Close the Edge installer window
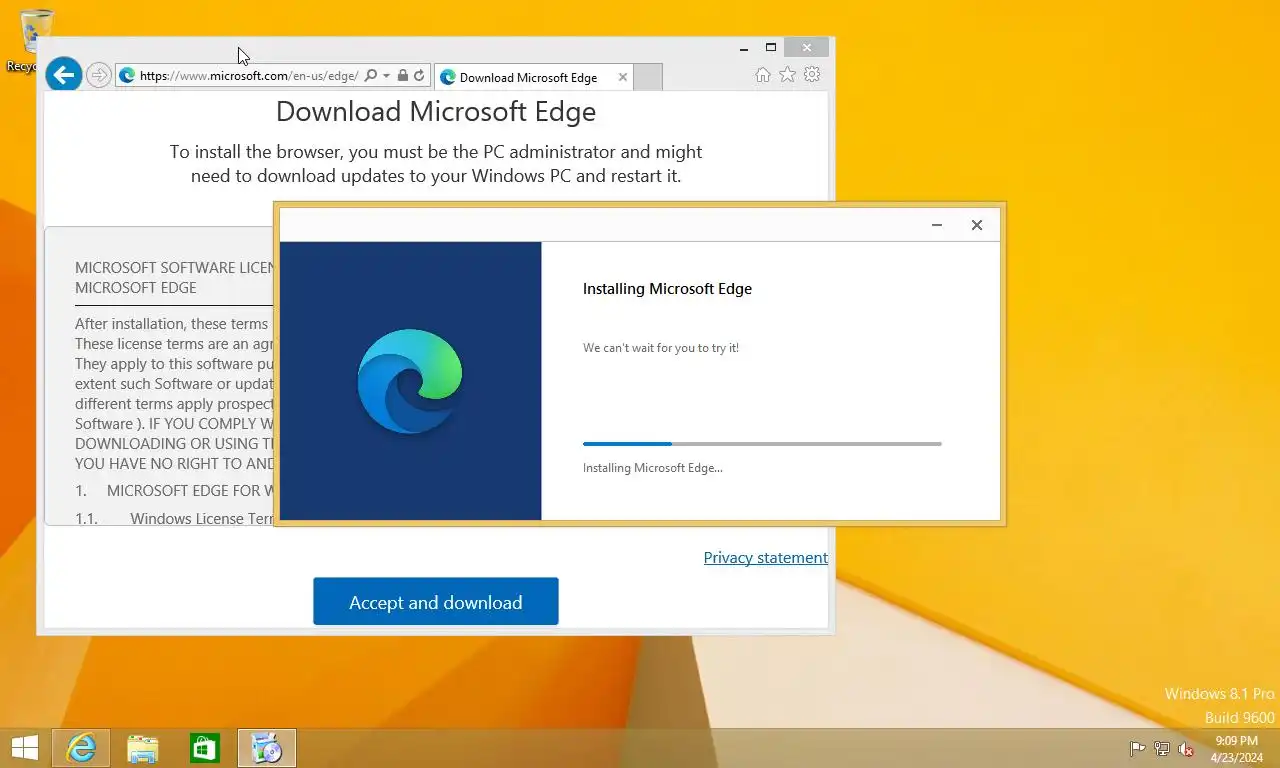 (977, 225)
